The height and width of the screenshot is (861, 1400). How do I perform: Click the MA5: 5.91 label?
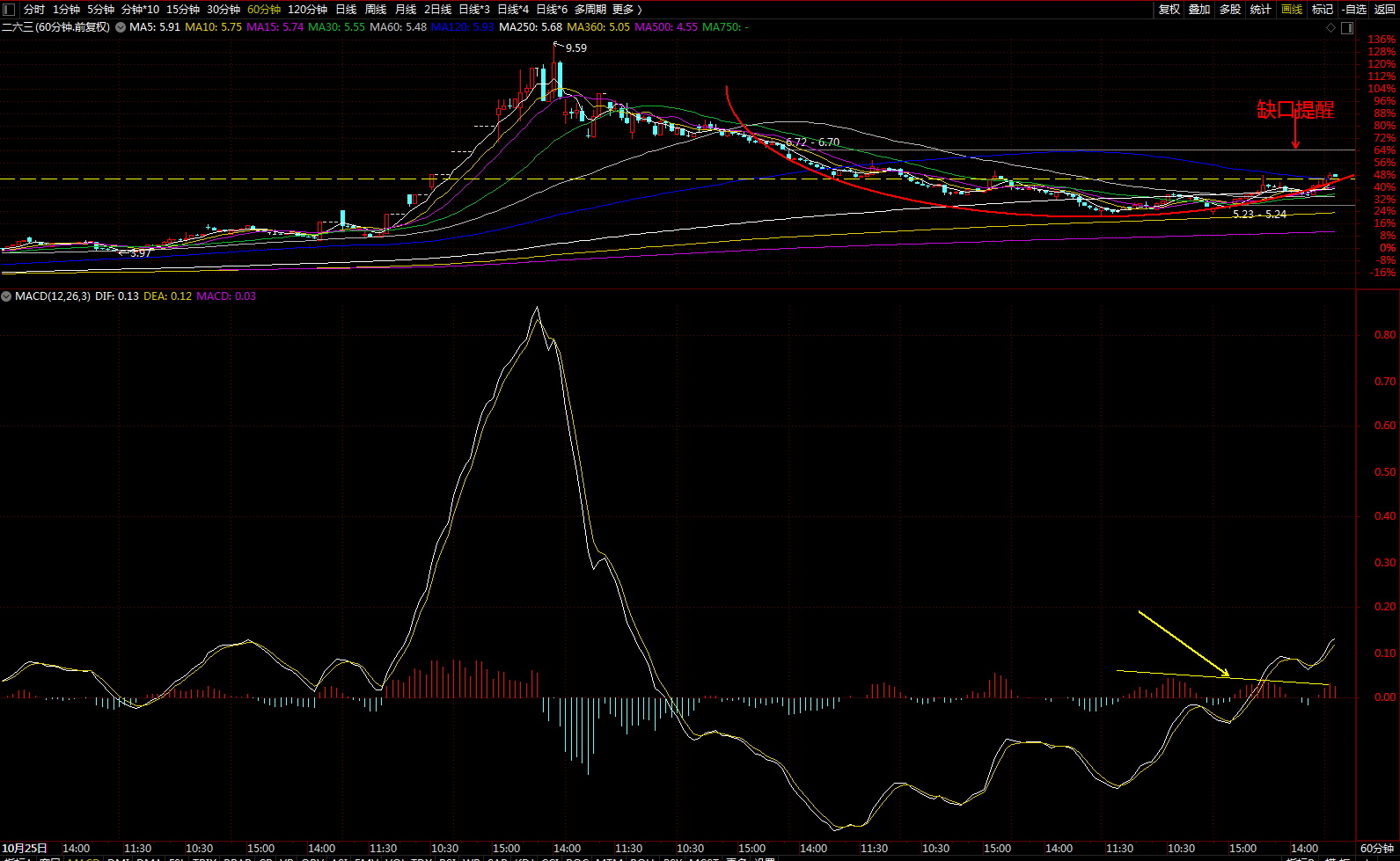click(155, 27)
